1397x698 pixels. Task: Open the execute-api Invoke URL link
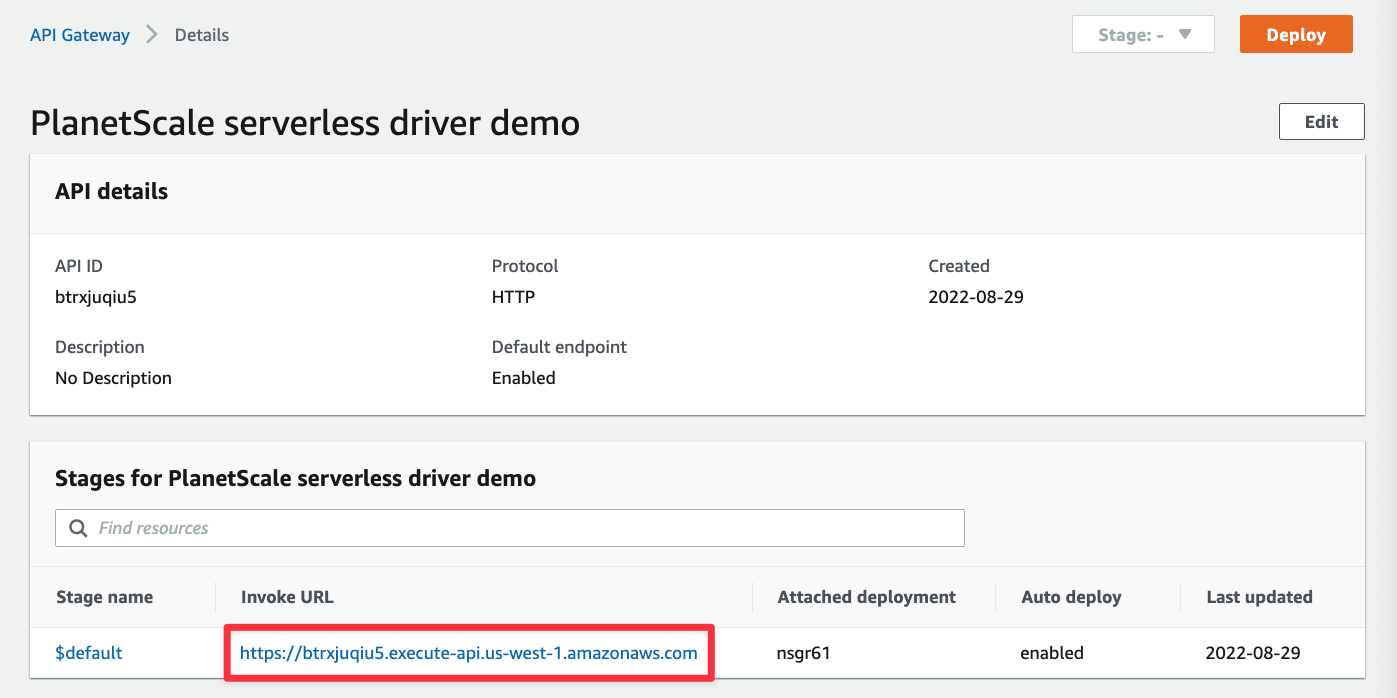point(468,653)
